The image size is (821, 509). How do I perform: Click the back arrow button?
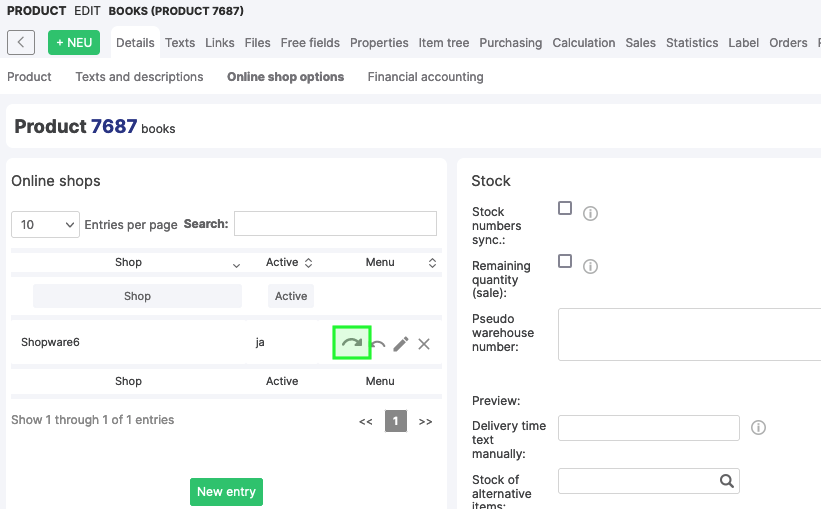(21, 43)
